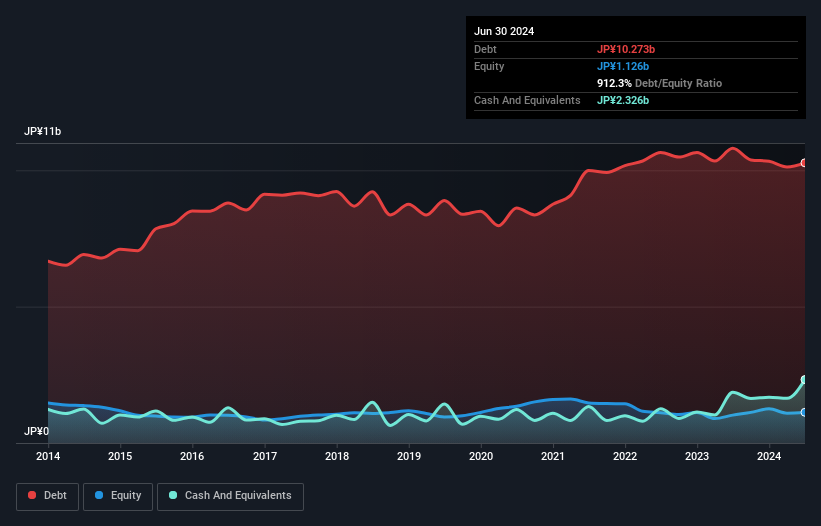Click the teal Cash end-point marker
Image resolution: width=821 pixels, height=526 pixels.
(804, 379)
